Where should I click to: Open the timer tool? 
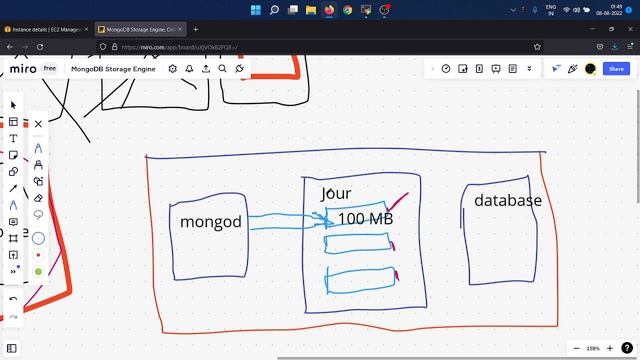click(x=446, y=69)
